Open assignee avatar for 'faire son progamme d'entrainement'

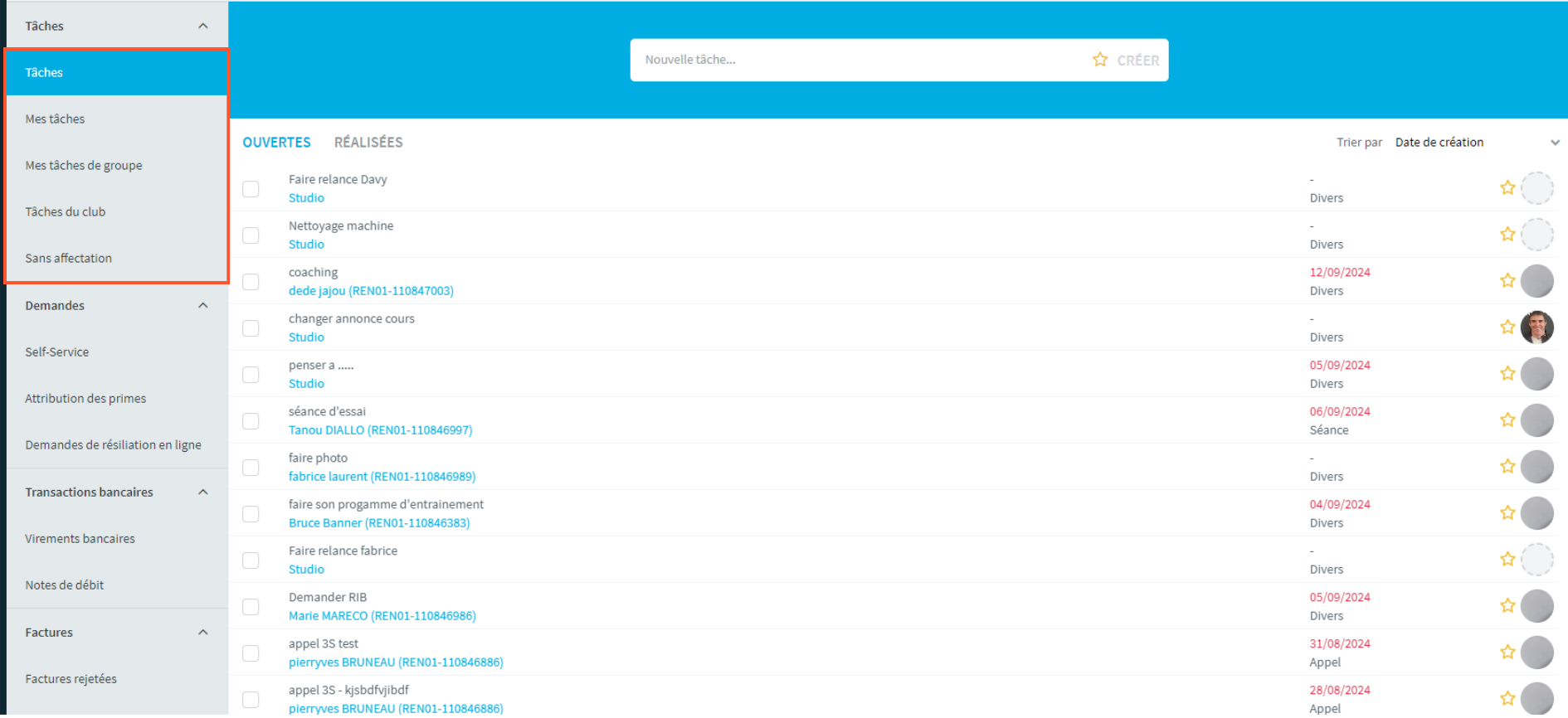pos(1537,513)
